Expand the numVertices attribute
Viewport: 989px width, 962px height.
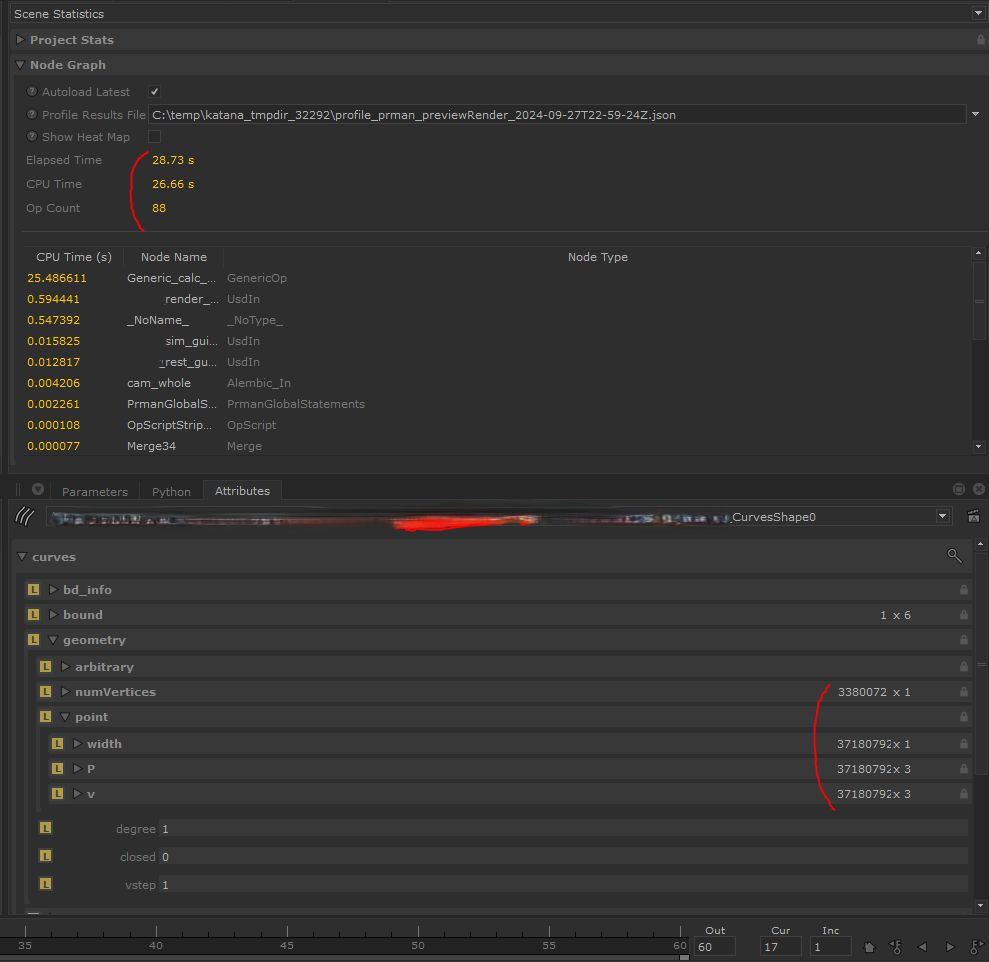[x=66, y=692]
